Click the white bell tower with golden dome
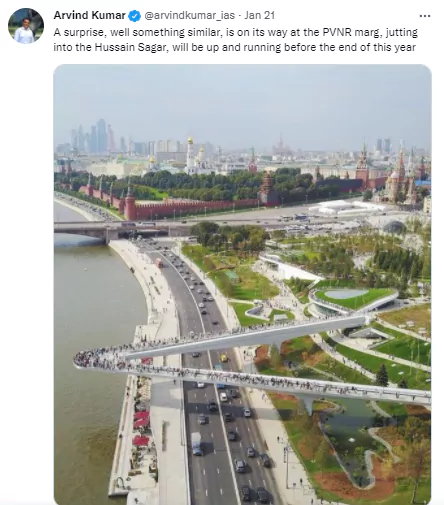The image size is (444, 505). [x=190, y=156]
